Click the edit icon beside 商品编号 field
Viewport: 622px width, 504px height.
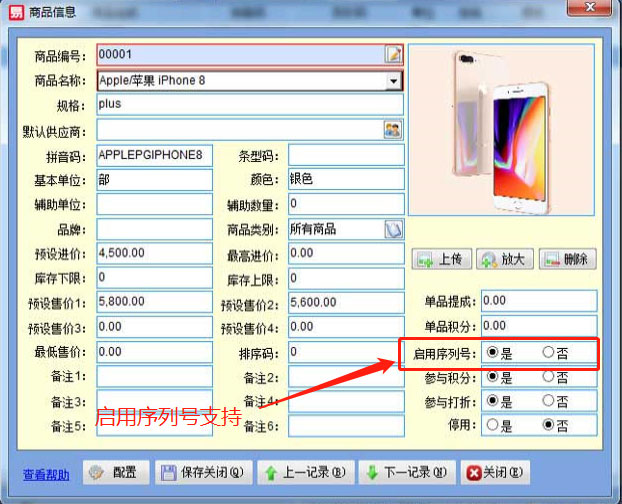[x=393, y=54]
